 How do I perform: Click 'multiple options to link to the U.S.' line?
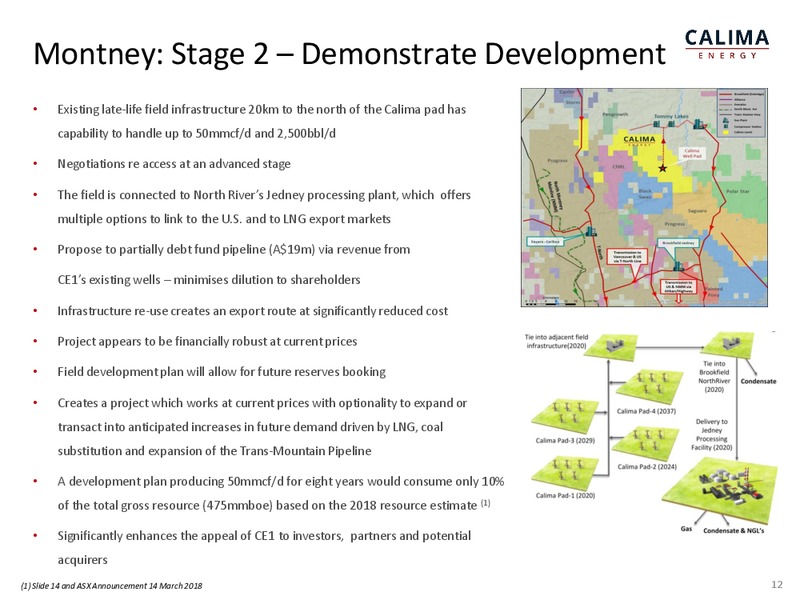pyautogui.click(x=224, y=219)
